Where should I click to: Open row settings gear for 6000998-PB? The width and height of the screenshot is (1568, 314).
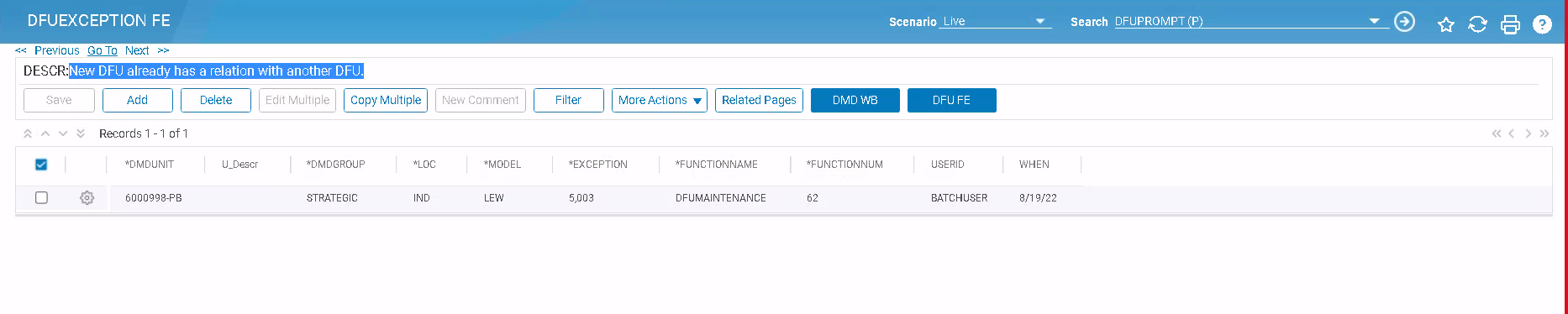tap(87, 198)
